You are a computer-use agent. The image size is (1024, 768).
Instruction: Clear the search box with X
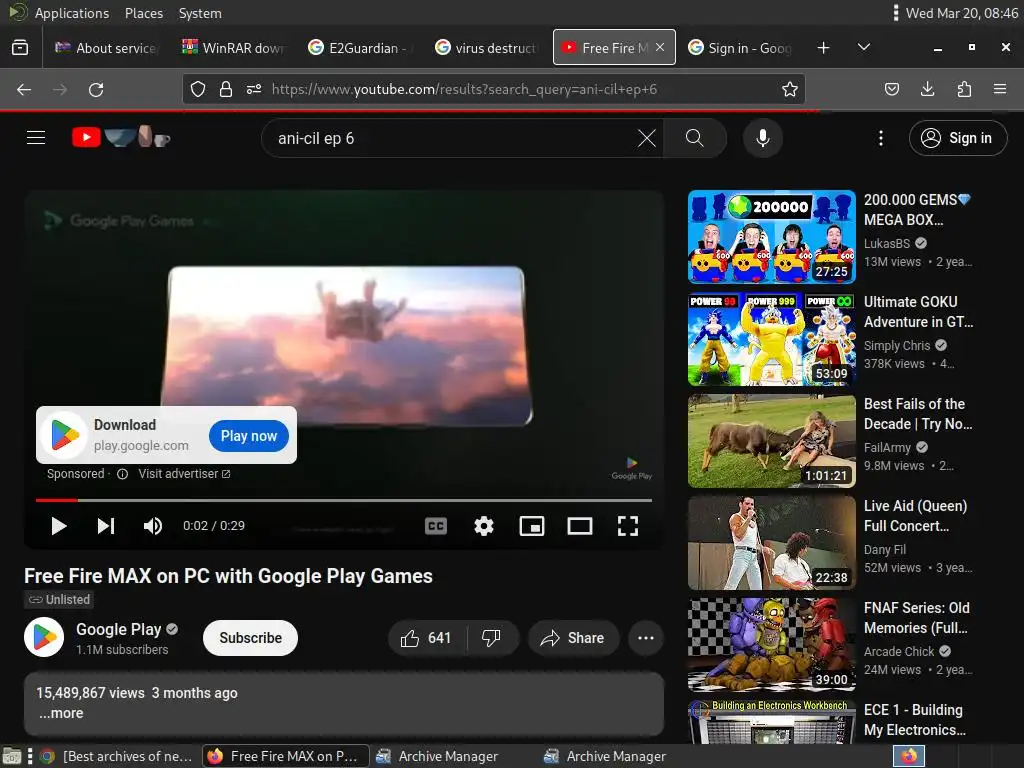[647, 138]
